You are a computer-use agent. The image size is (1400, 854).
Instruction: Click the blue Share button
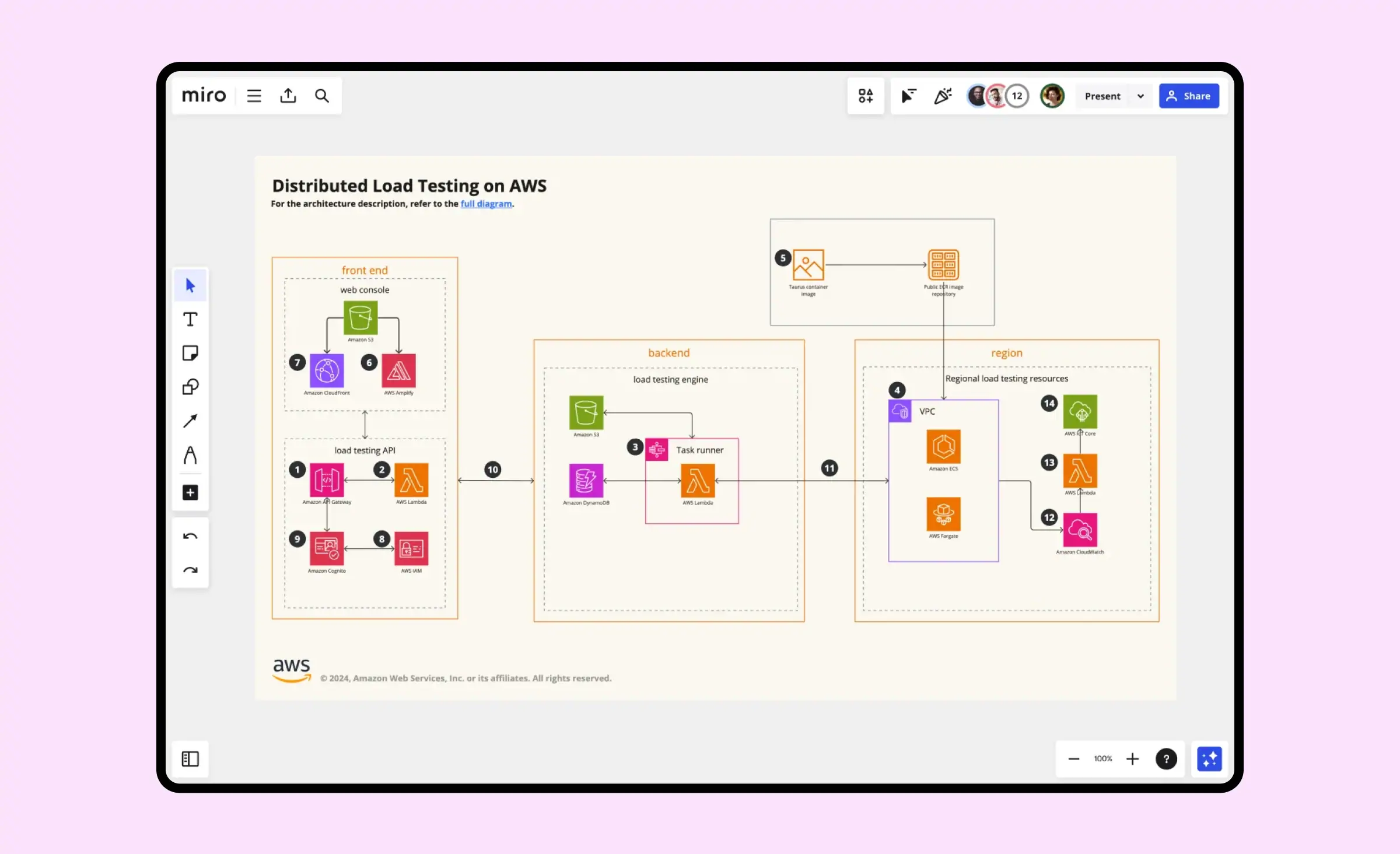coord(1189,96)
